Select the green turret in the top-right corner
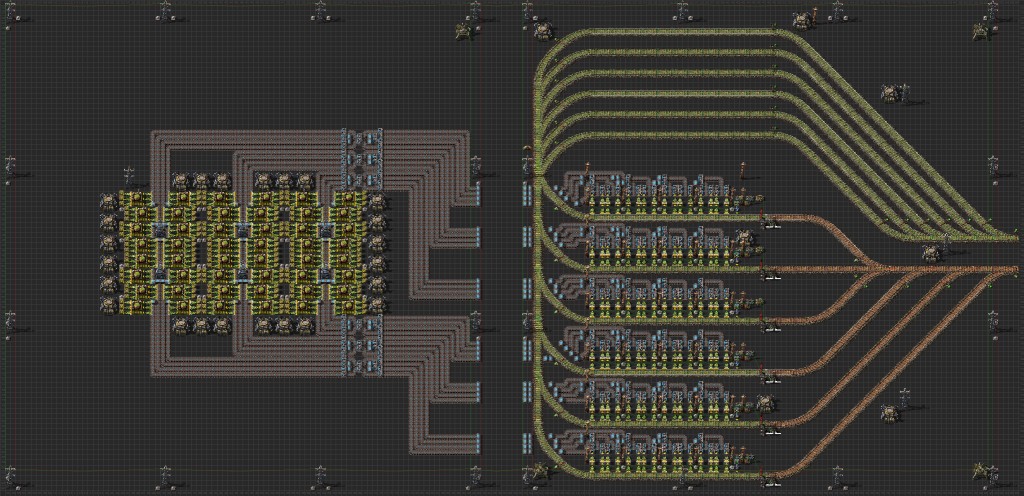 pyautogui.click(x=981, y=30)
